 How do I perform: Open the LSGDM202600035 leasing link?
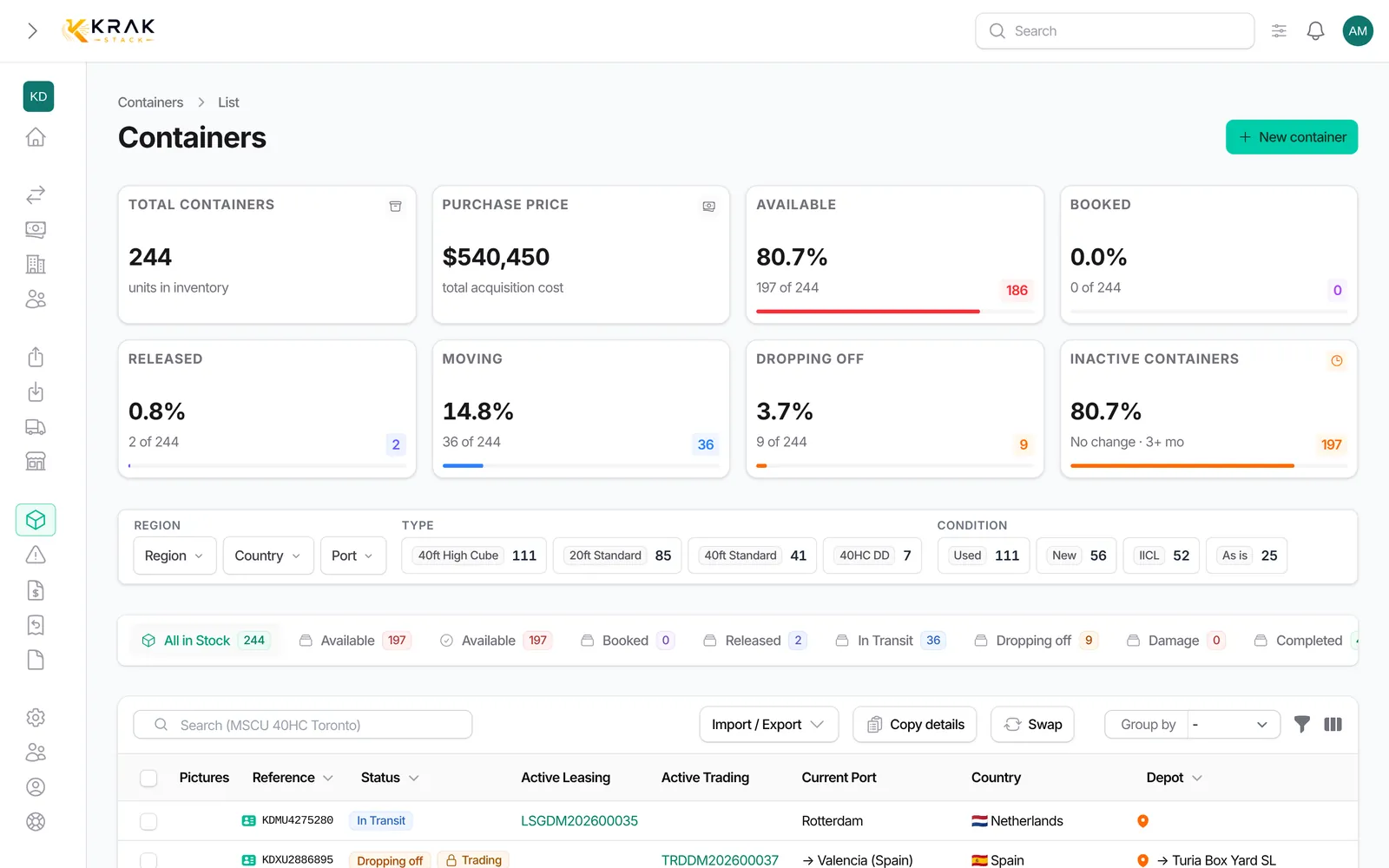pyautogui.click(x=579, y=821)
